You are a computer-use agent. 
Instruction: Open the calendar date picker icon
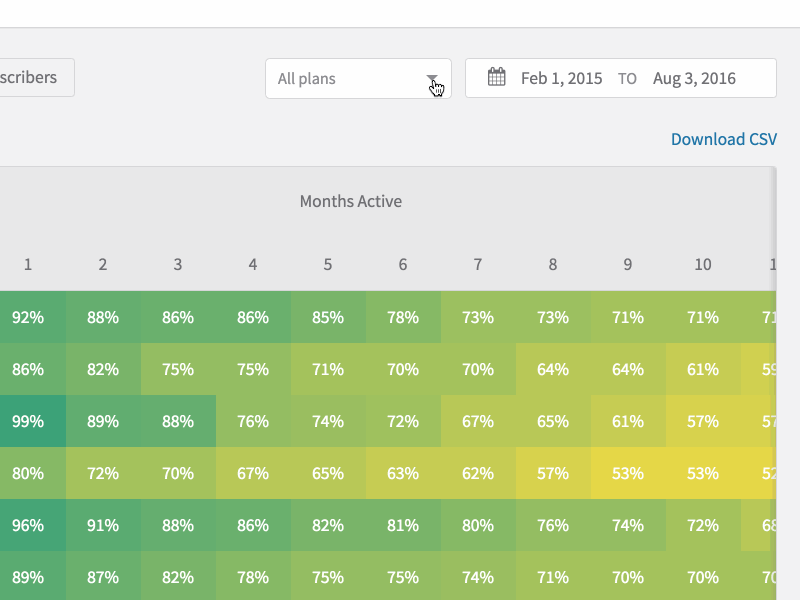(497, 76)
